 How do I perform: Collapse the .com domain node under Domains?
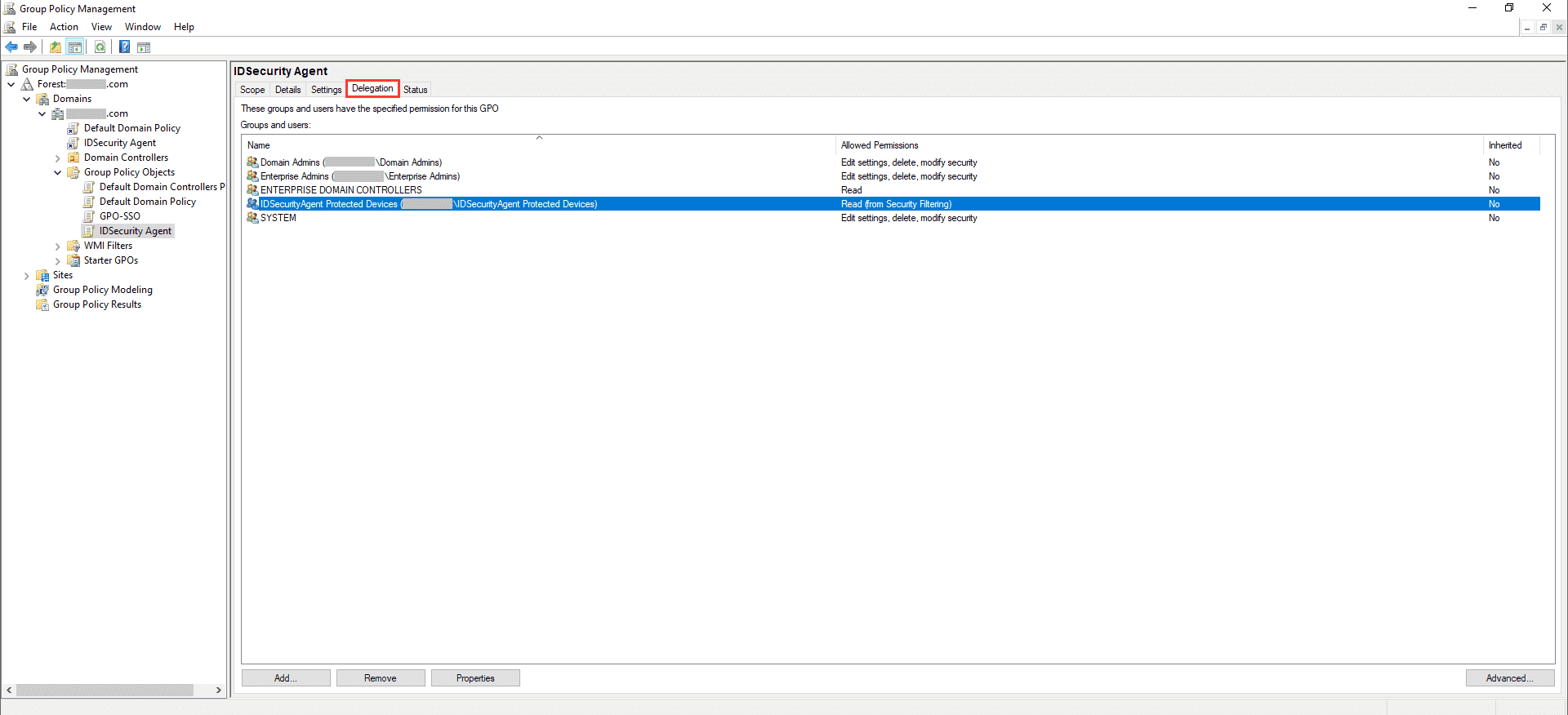pos(42,113)
